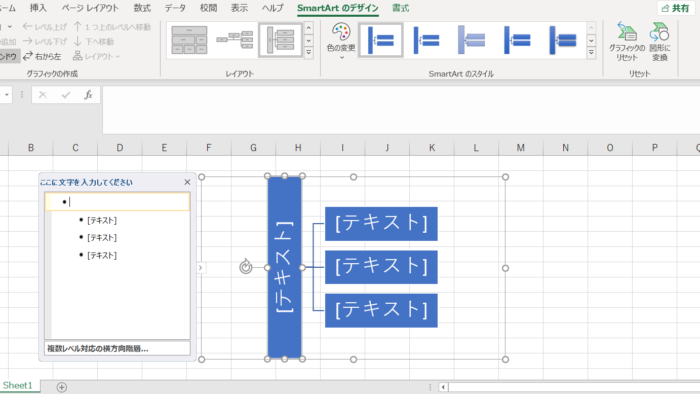Select the fourth SmartArt style thumbnail
This screenshot has width=700, height=394.
coord(517,41)
